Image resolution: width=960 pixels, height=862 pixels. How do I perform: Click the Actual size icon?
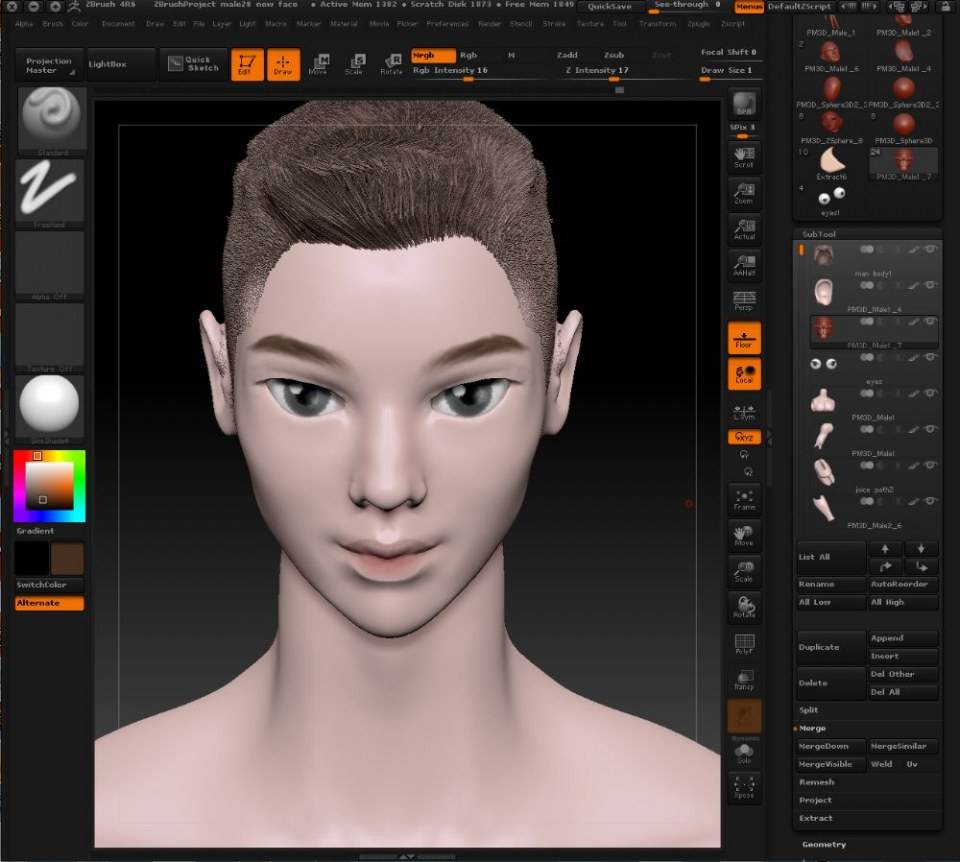[744, 229]
